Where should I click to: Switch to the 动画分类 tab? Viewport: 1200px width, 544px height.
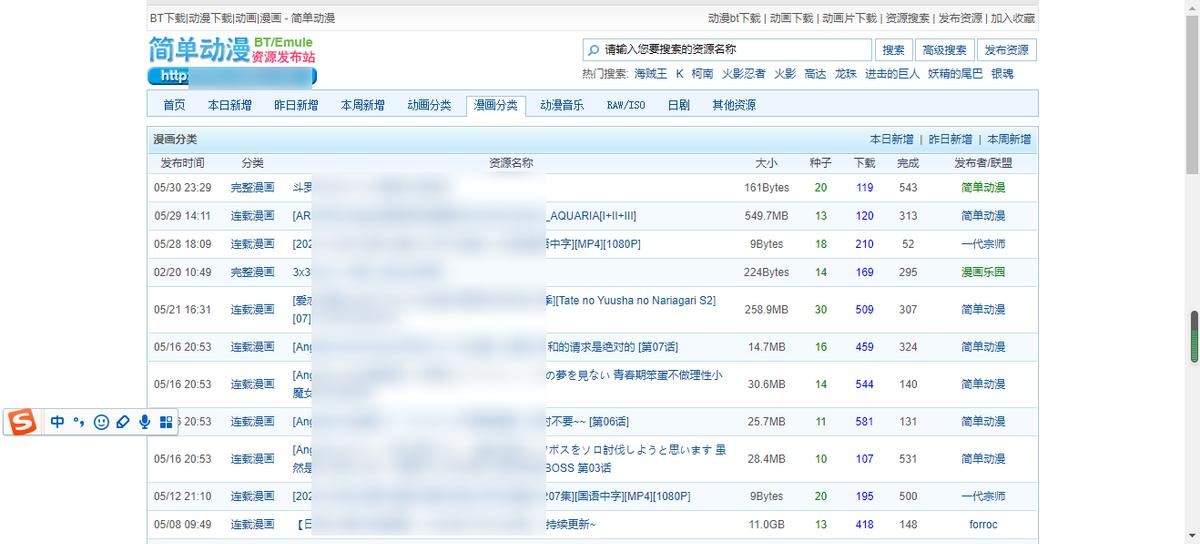[429, 105]
